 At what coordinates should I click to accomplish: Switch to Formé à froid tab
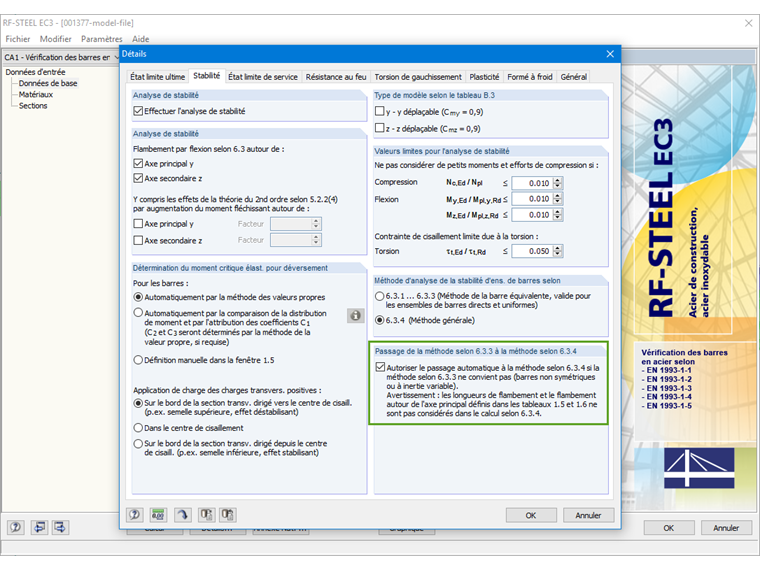coord(530,77)
